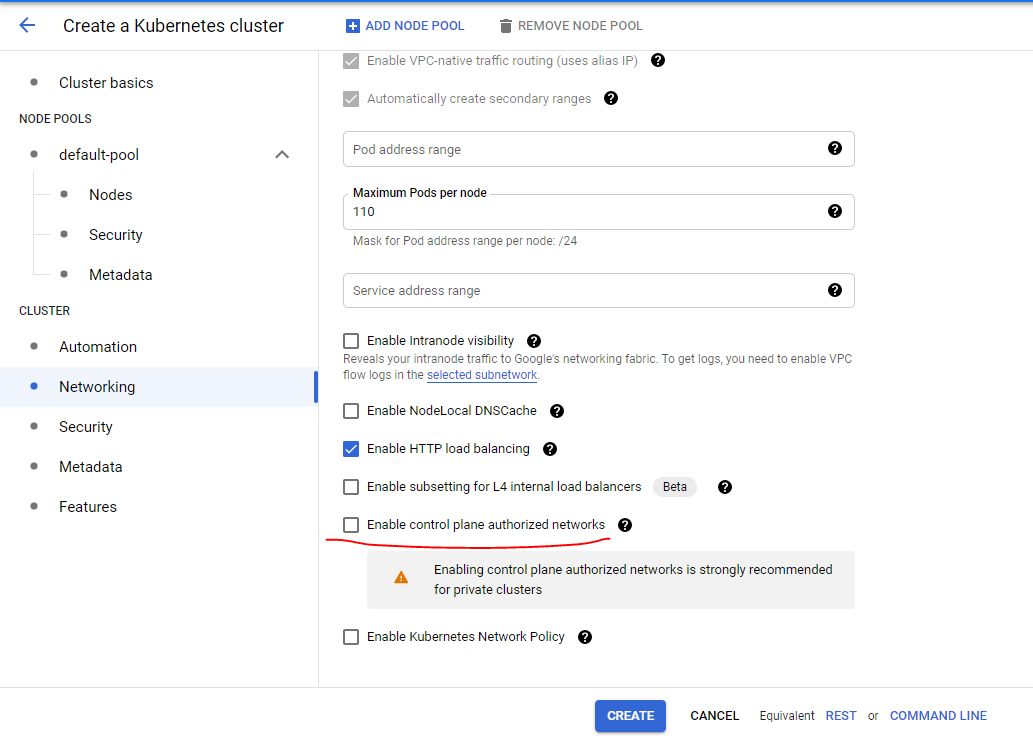Open help icon in Service address range field

(x=835, y=290)
